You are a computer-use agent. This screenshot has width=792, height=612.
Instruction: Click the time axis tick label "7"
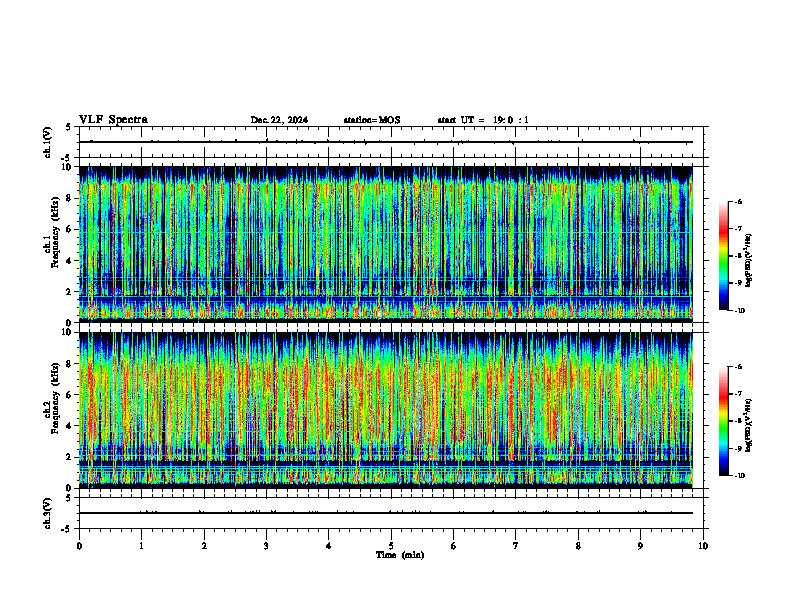point(516,546)
